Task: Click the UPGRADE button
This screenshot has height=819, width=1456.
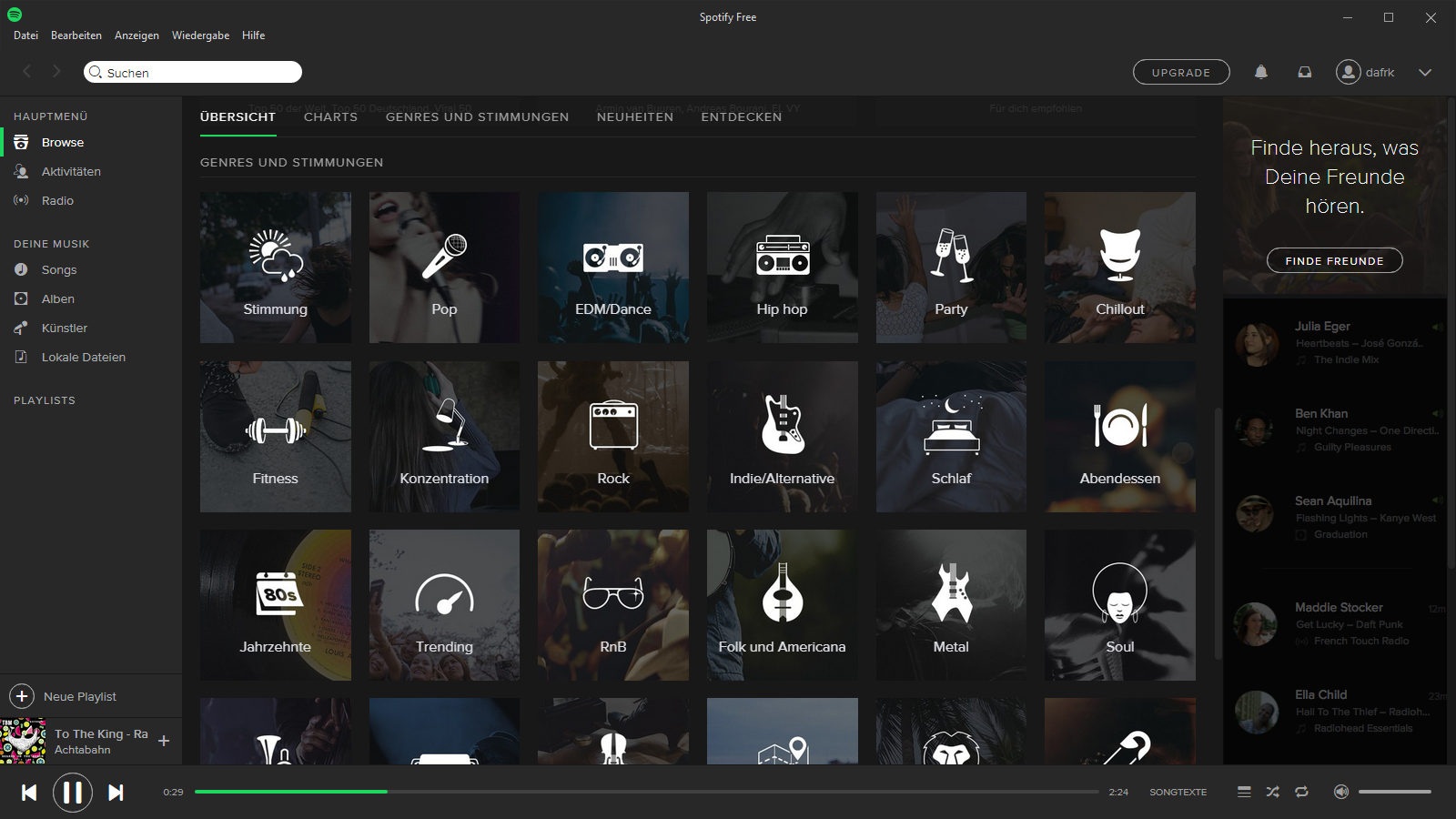Action: coord(1181,72)
